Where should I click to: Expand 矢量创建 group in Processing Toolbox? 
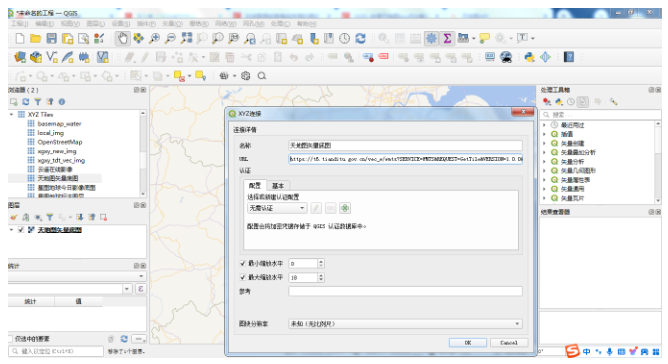(x=544, y=144)
